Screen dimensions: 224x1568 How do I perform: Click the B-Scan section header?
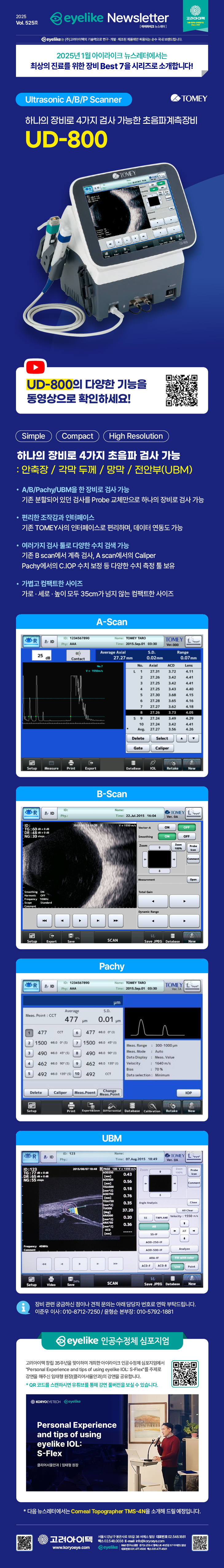click(112, 794)
